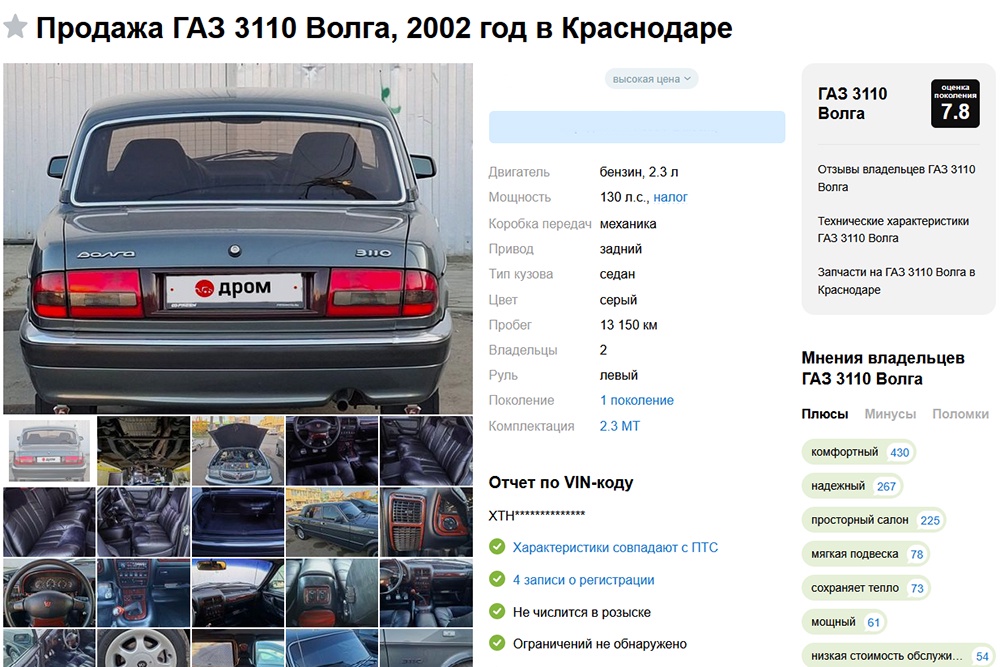Image resolution: width=1000 pixels, height=667 pixels.
Task: Click the green checkmark beside Характеристики совпадают с ПТС
Action: [x=497, y=547]
